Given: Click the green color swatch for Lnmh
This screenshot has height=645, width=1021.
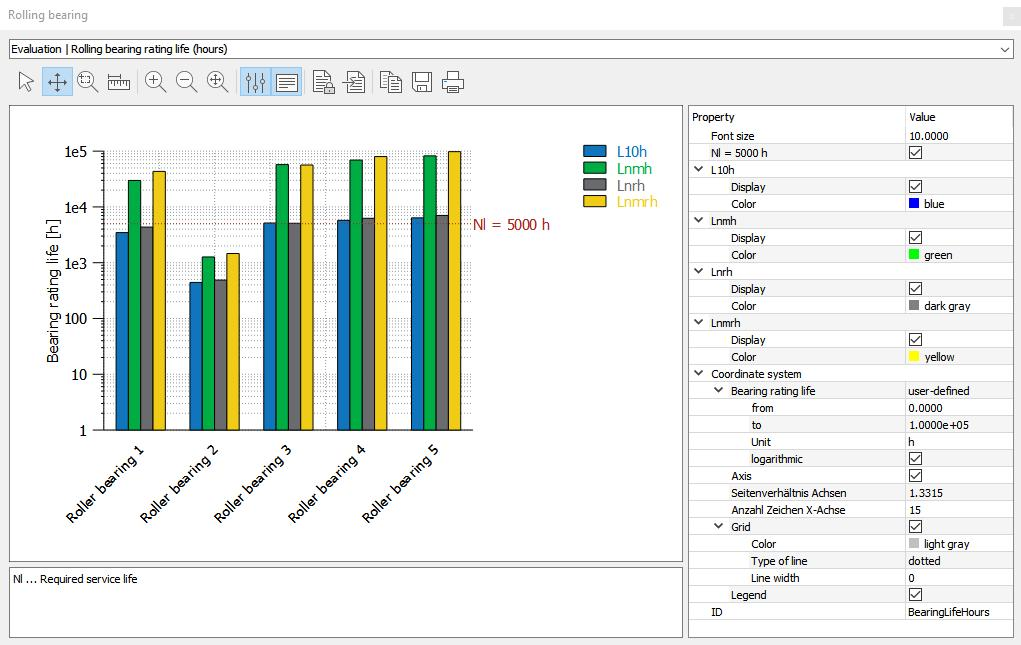Looking at the screenshot, I should 914,254.
